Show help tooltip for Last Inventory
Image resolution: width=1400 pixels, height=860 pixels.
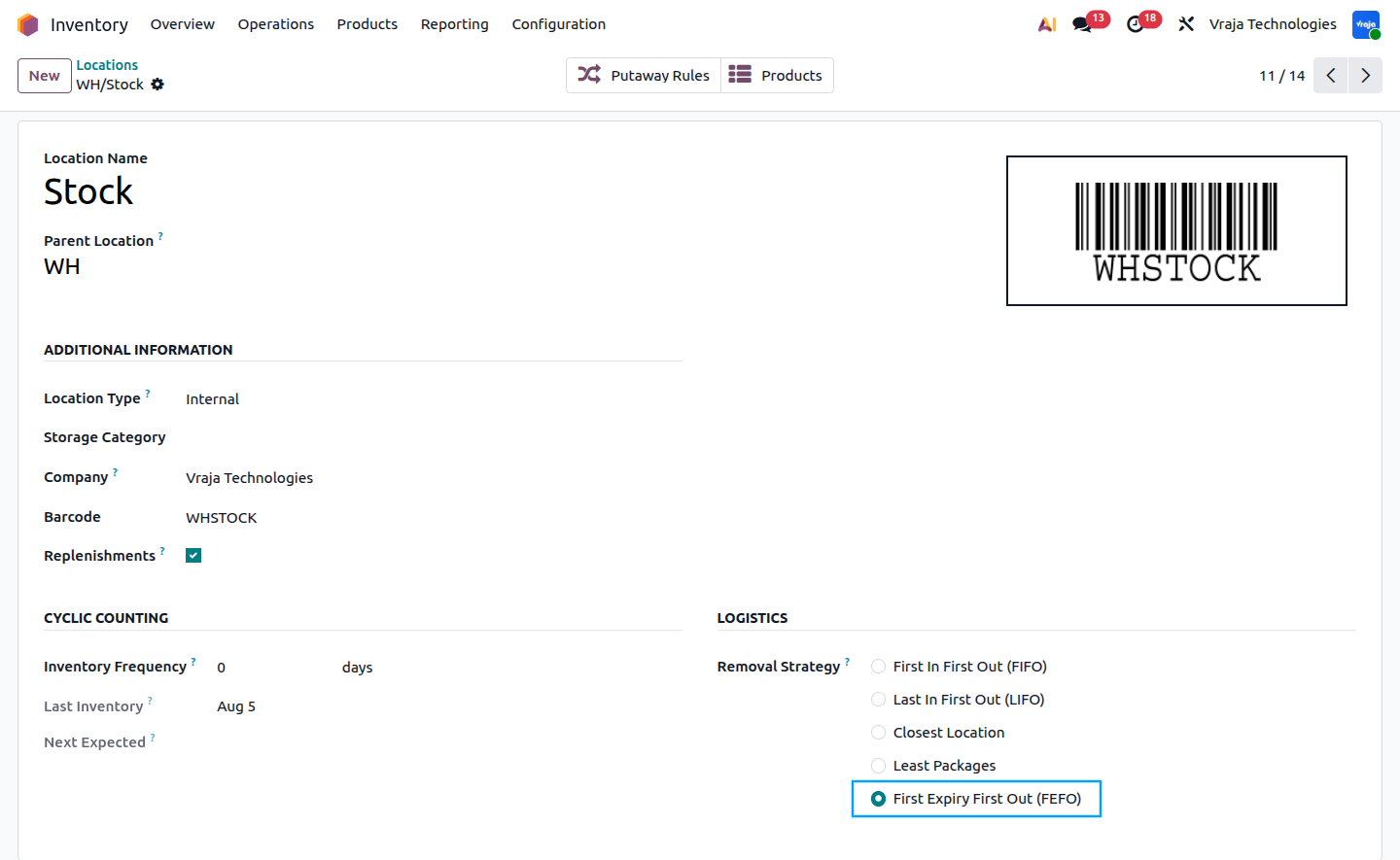[x=150, y=702]
